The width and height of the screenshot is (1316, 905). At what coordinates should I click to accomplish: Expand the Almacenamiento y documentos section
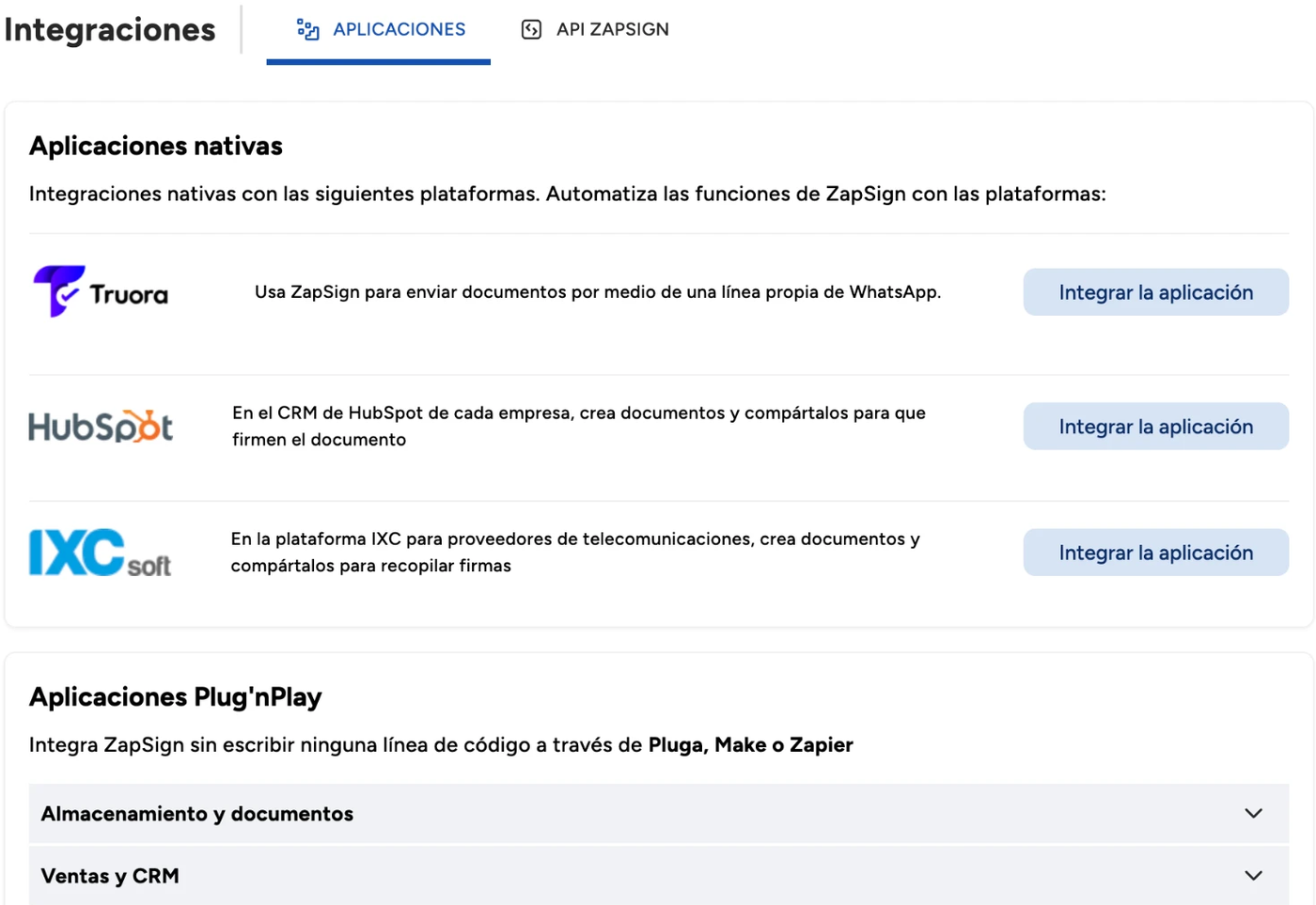(x=659, y=814)
